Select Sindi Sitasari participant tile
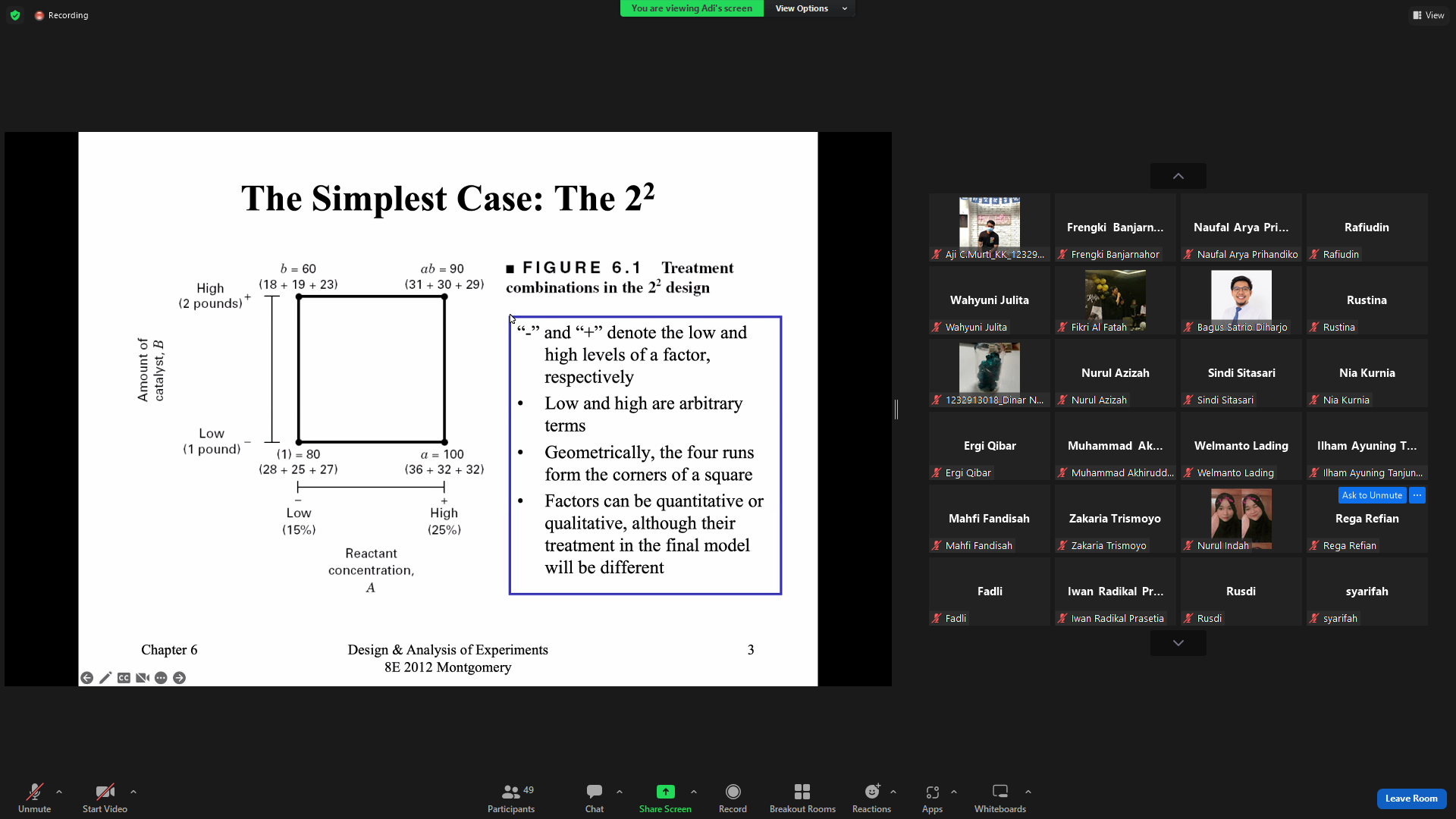Viewport: 1456px width, 819px height. (x=1241, y=373)
